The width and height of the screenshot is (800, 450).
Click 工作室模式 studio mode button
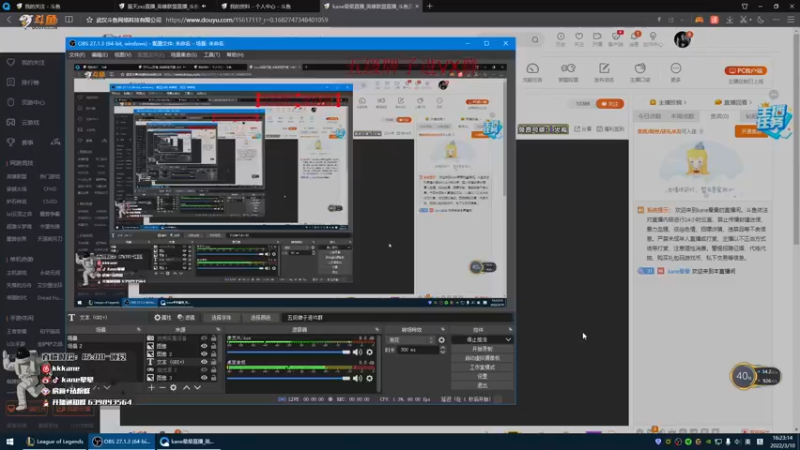click(482, 367)
